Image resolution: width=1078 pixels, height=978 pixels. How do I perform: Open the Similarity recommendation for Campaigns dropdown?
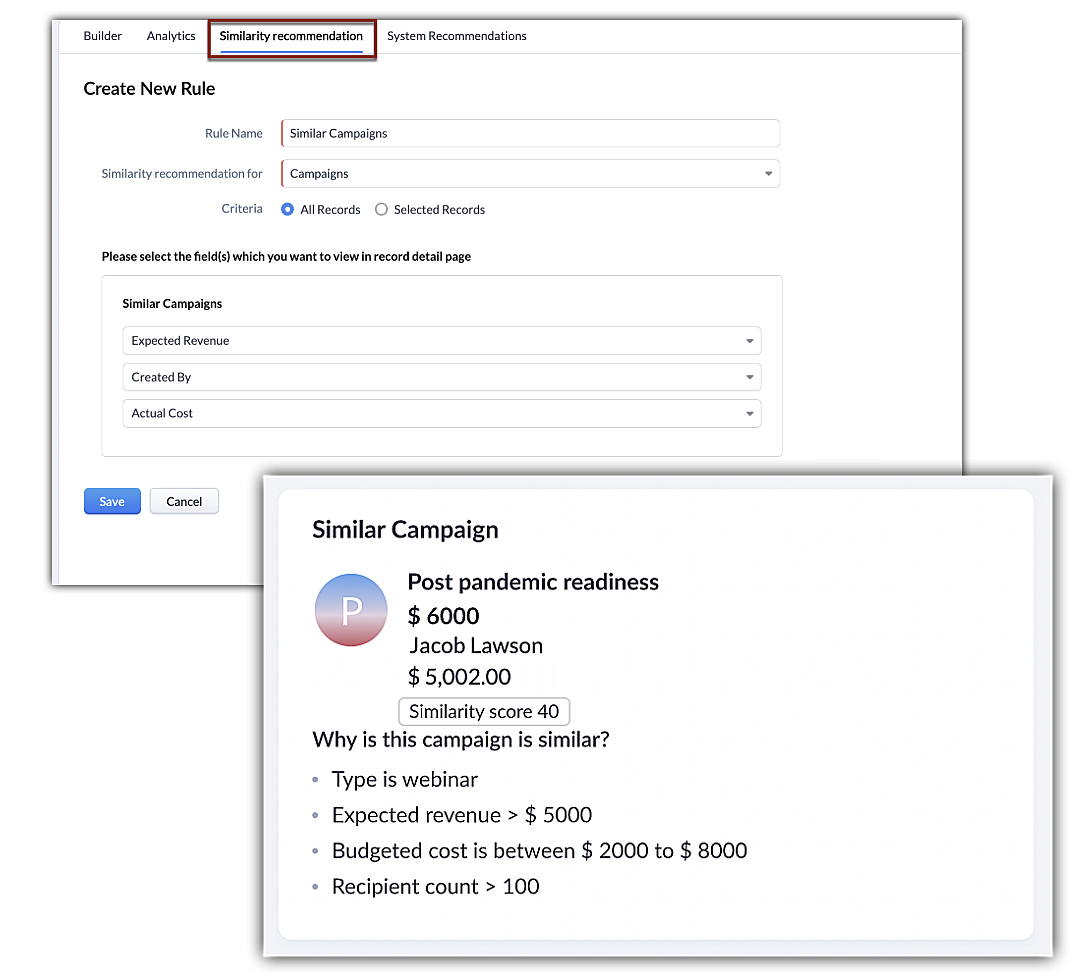530,174
